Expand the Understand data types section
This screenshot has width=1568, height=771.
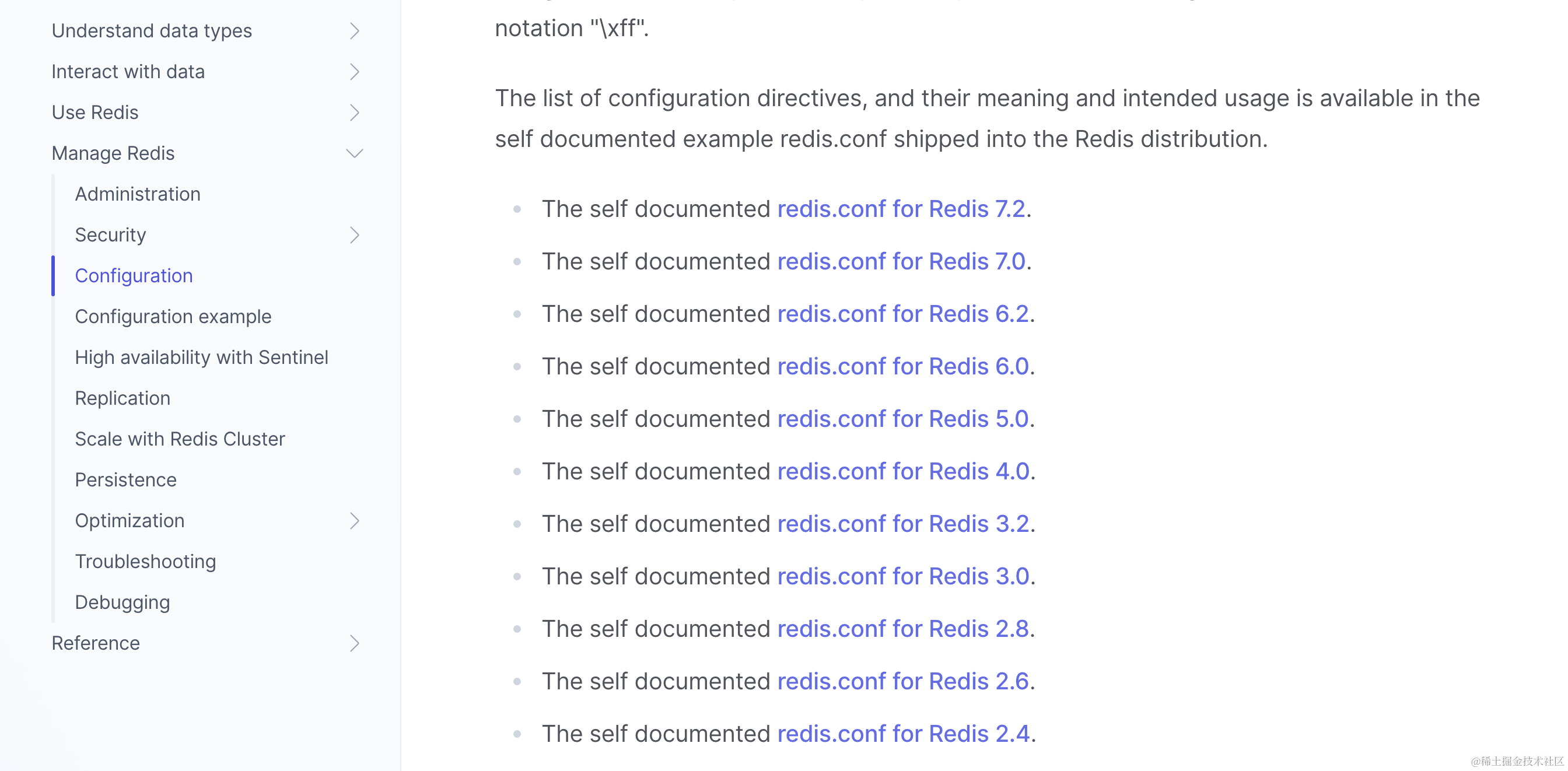tap(354, 31)
